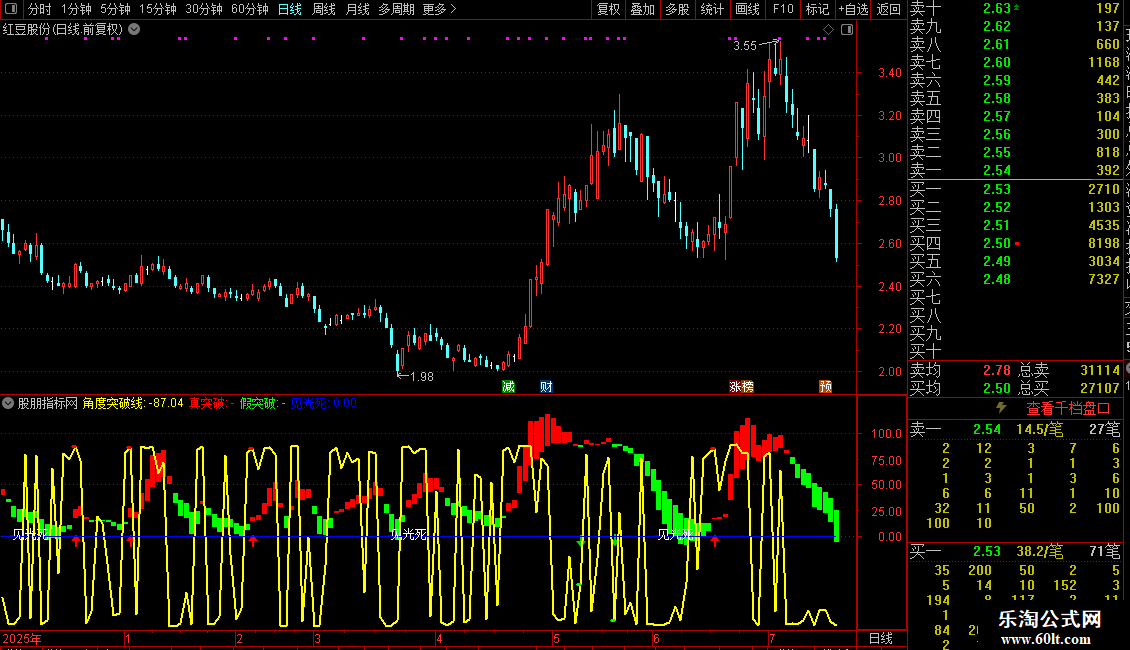Viewport: 1130px width, 650px height.
Task: Switch to the 分时 chart tab
Action: [40, 9]
